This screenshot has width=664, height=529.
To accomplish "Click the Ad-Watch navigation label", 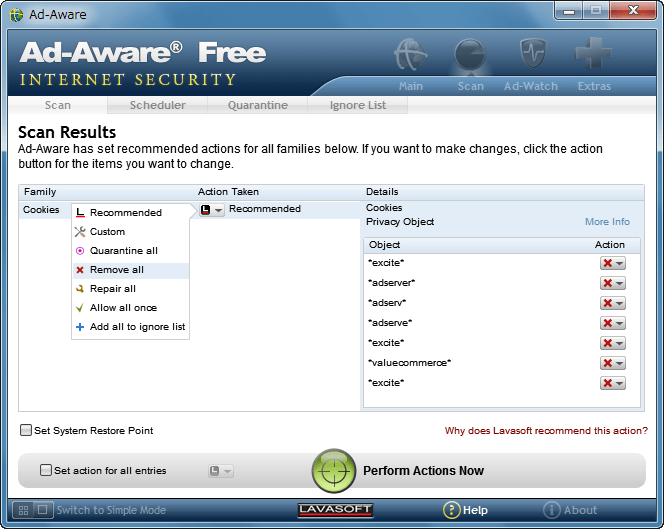I will [x=531, y=86].
